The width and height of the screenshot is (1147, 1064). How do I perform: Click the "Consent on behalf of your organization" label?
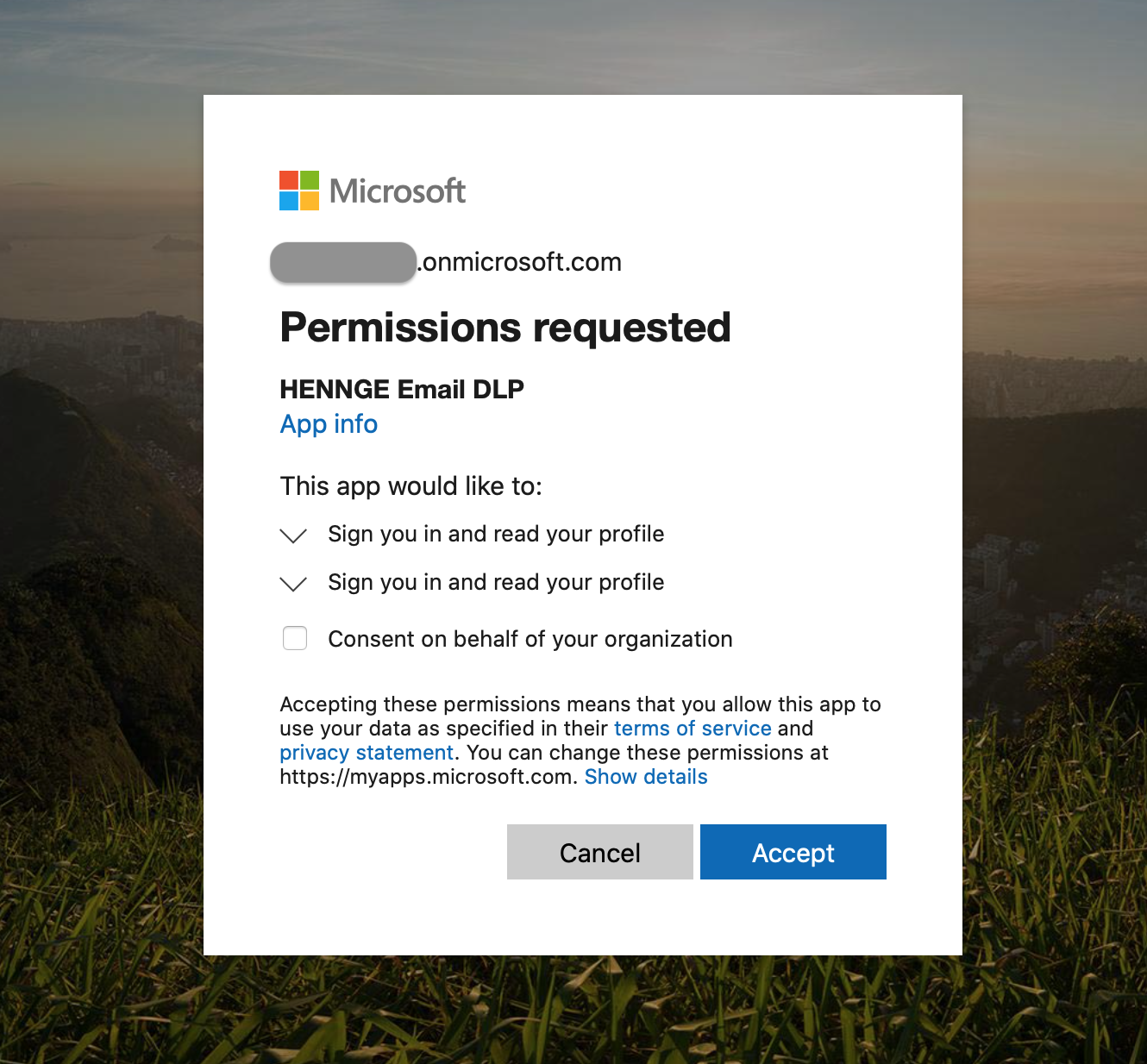point(530,639)
